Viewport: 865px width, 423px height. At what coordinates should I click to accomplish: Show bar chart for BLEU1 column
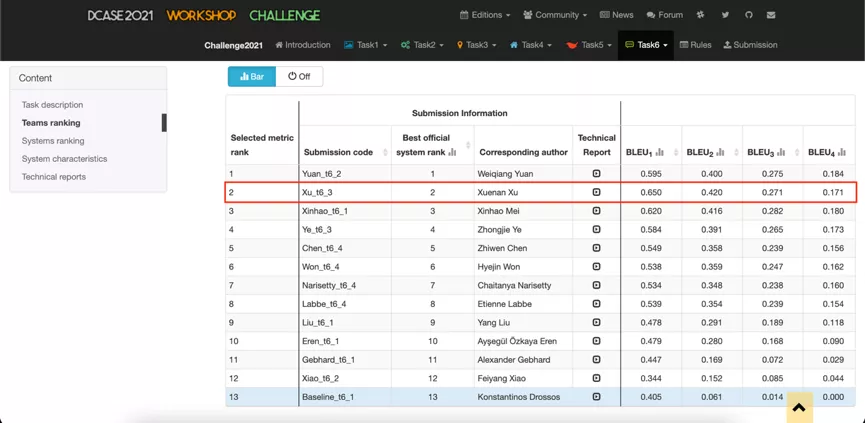[x=660, y=152]
